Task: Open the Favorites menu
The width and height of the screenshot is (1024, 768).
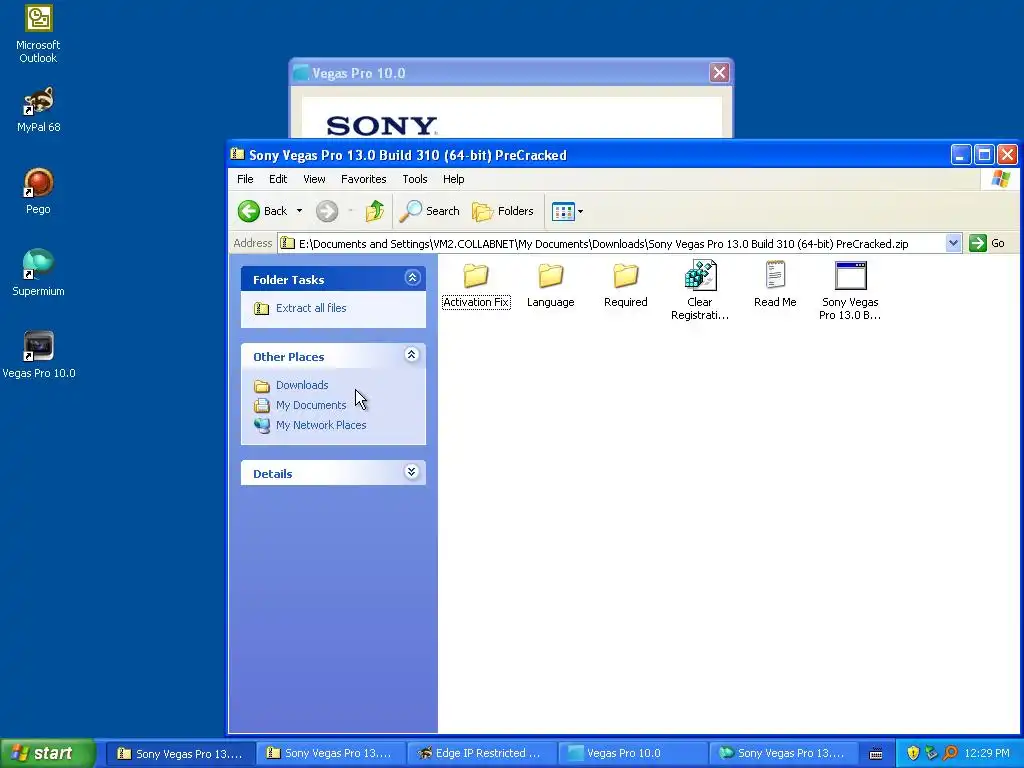Action: (364, 179)
